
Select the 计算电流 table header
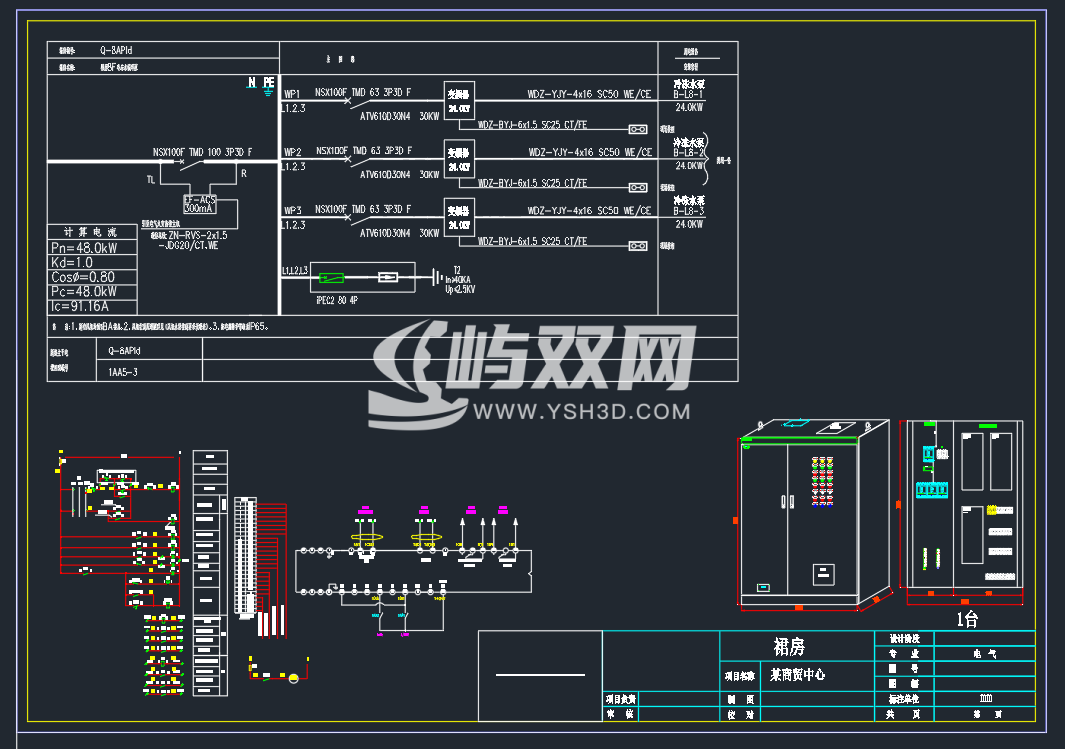pyautogui.click(x=91, y=232)
